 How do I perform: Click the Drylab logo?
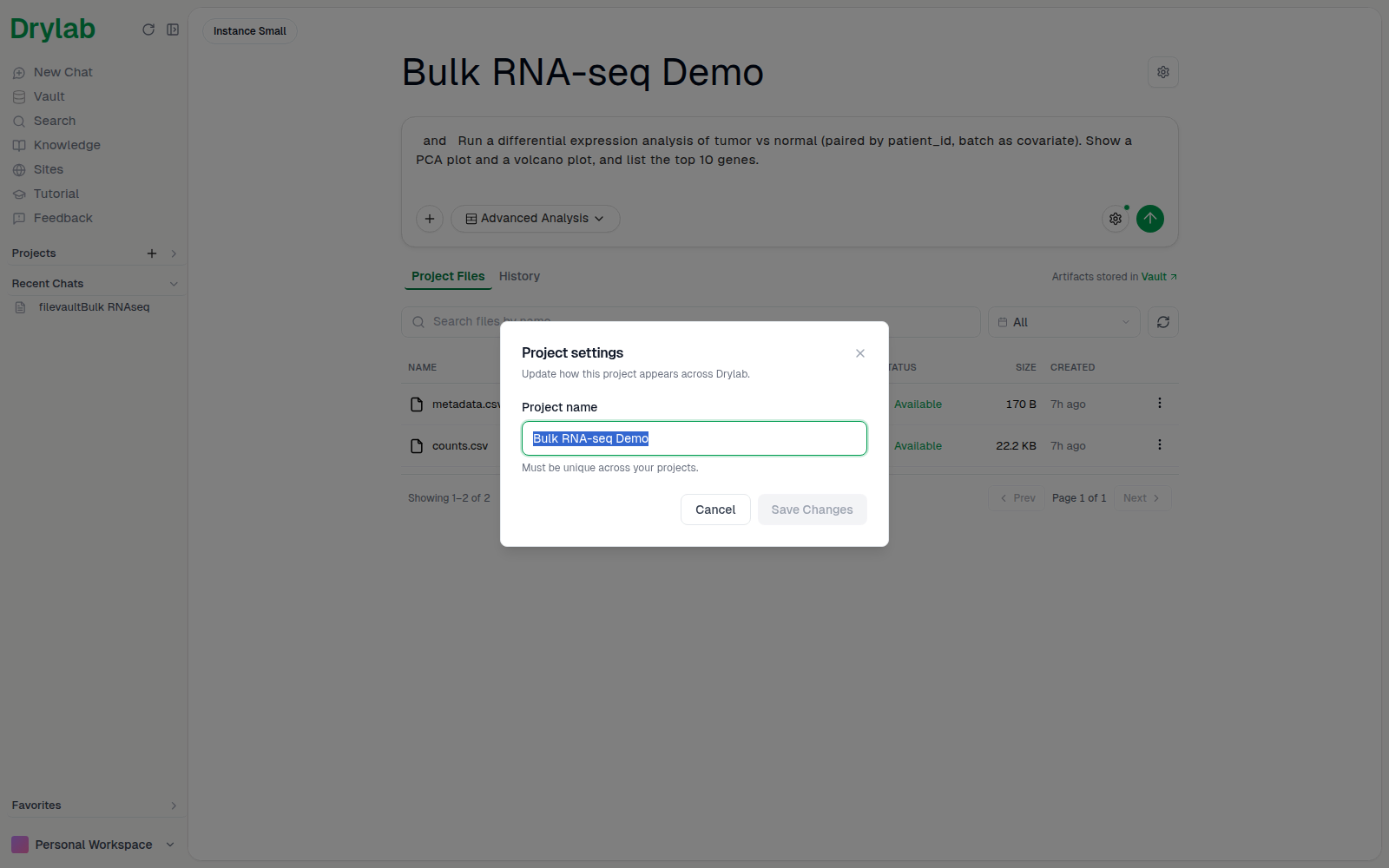coord(53,30)
